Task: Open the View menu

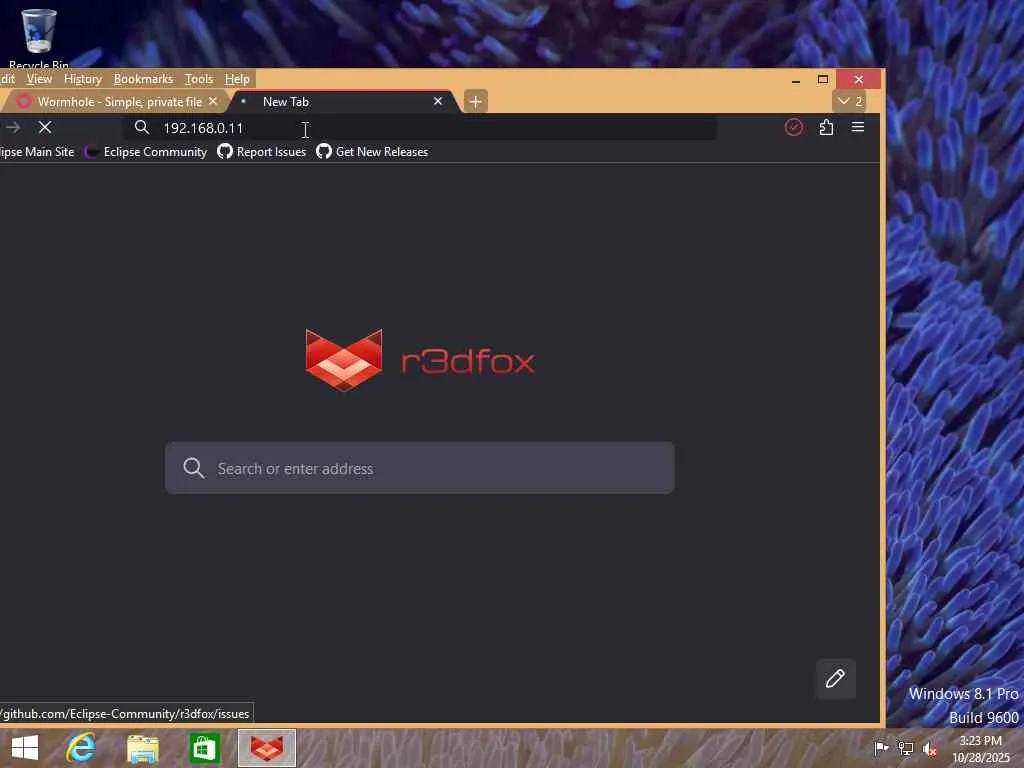Action: pos(39,79)
